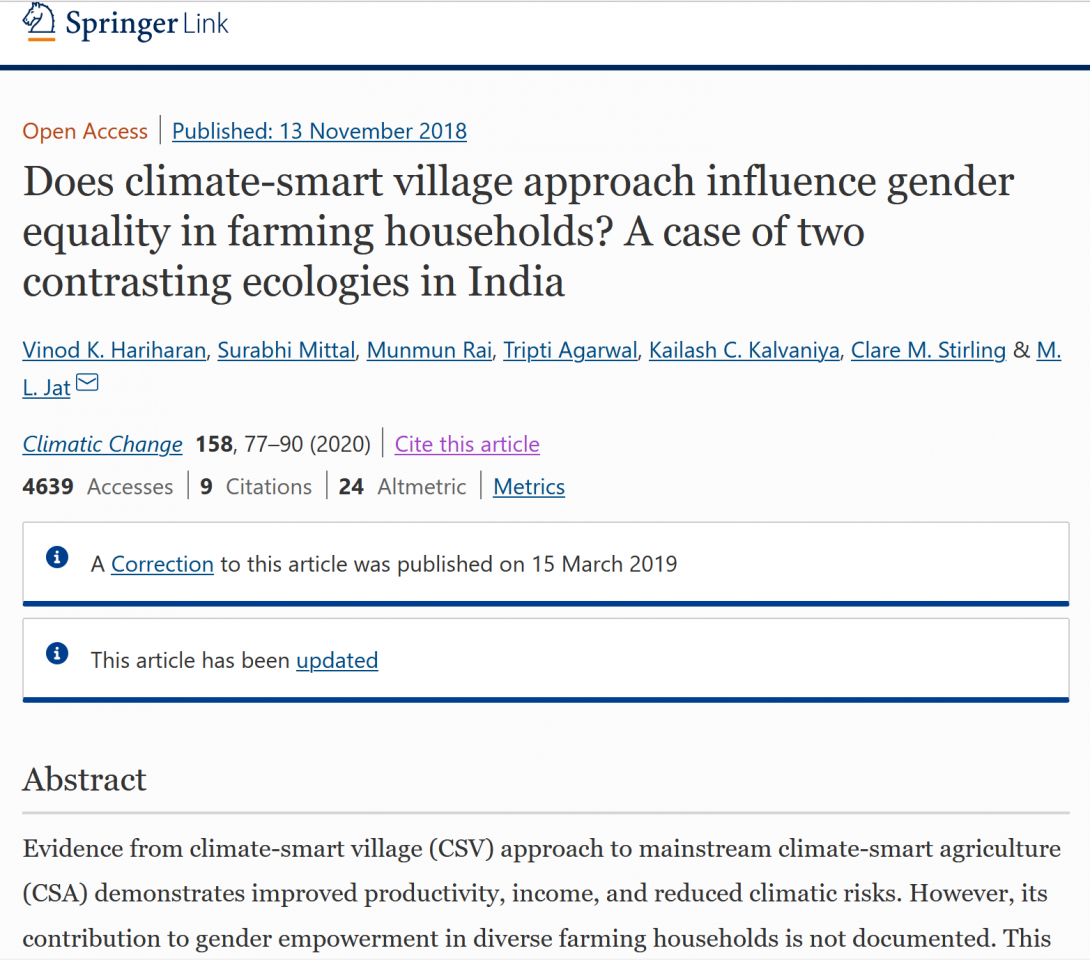Screen dimensions: 1090x960
Task: Click the Abstract section heading
Action: click(x=84, y=779)
